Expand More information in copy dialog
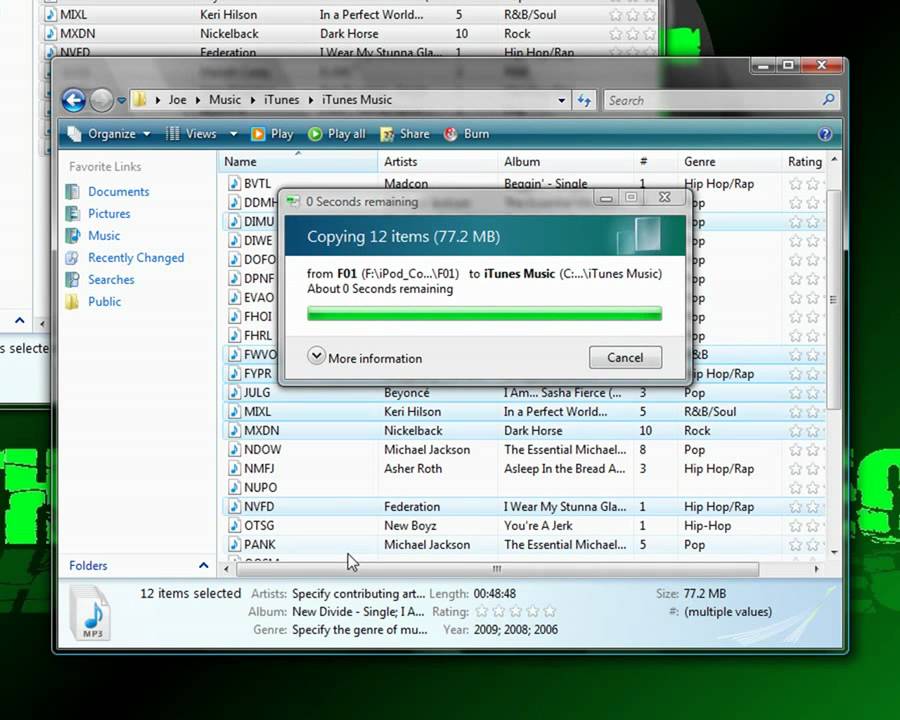This screenshot has width=900, height=720. pyautogui.click(x=365, y=358)
